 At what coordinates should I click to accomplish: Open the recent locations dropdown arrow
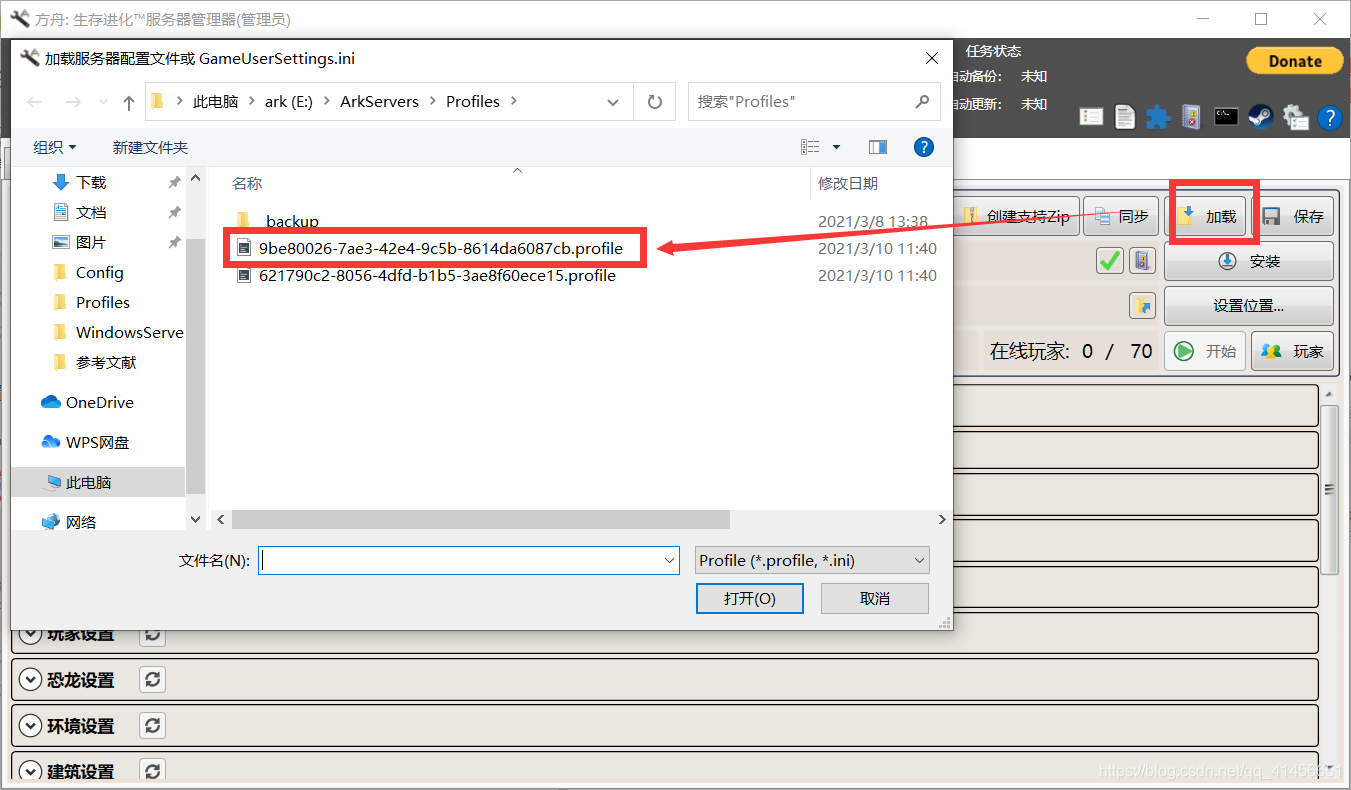point(103,102)
